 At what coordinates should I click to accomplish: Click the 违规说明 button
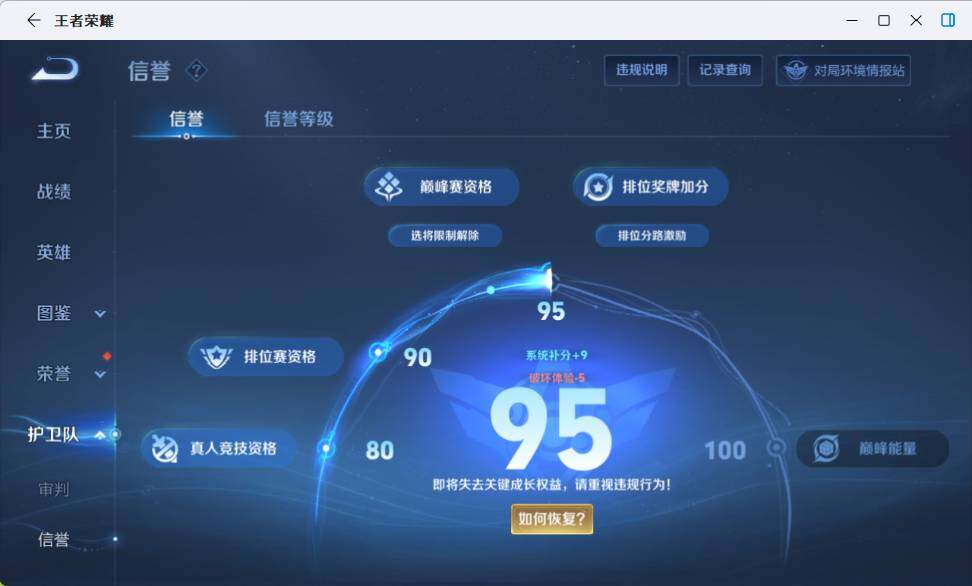(x=642, y=70)
